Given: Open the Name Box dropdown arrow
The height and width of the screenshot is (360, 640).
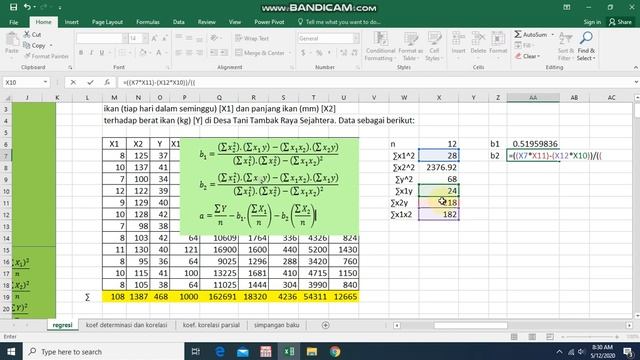Looking at the screenshot, I should point(45,82).
